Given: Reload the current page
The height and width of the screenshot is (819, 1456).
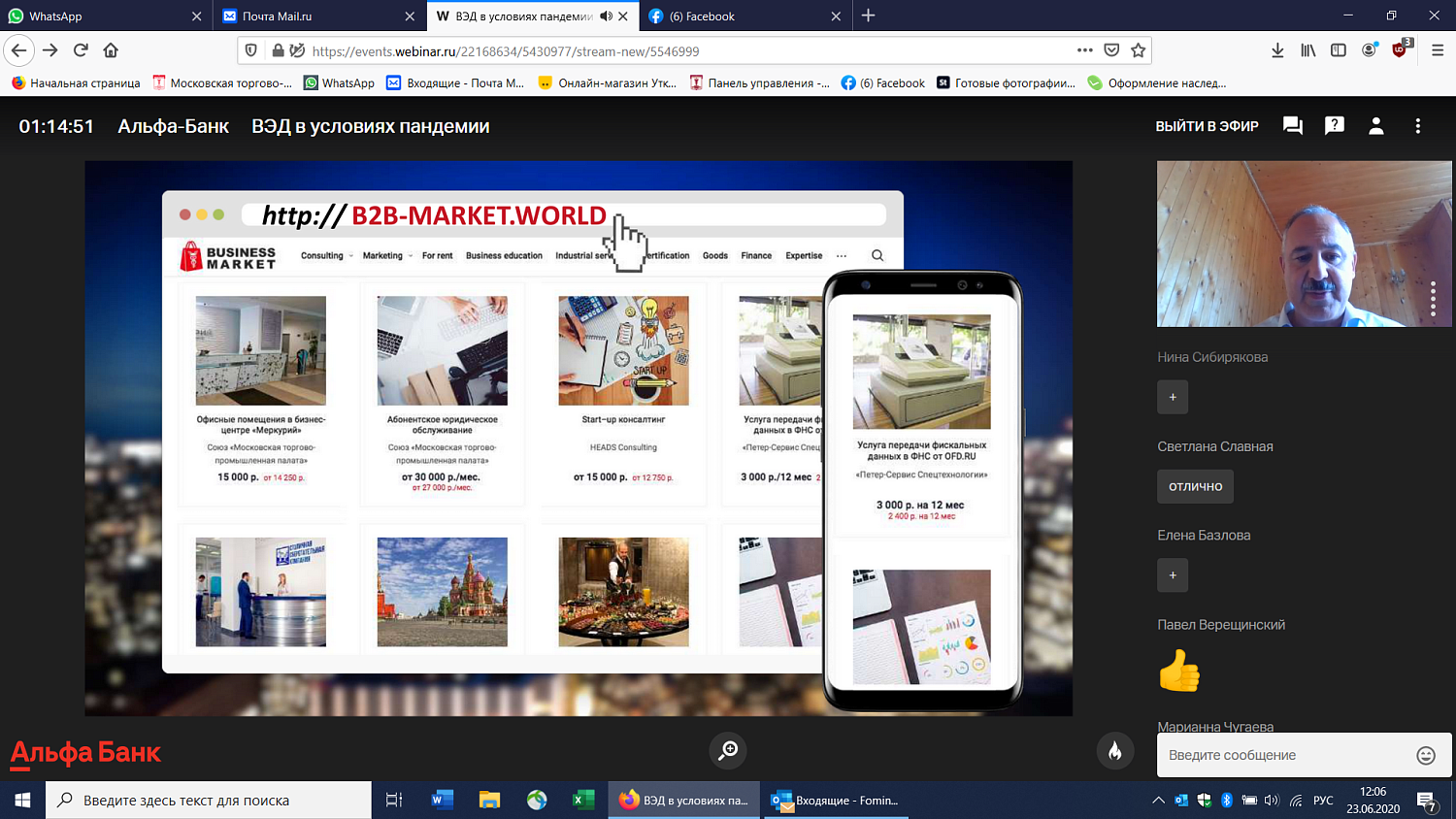Looking at the screenshot, I should pos(81,50).
